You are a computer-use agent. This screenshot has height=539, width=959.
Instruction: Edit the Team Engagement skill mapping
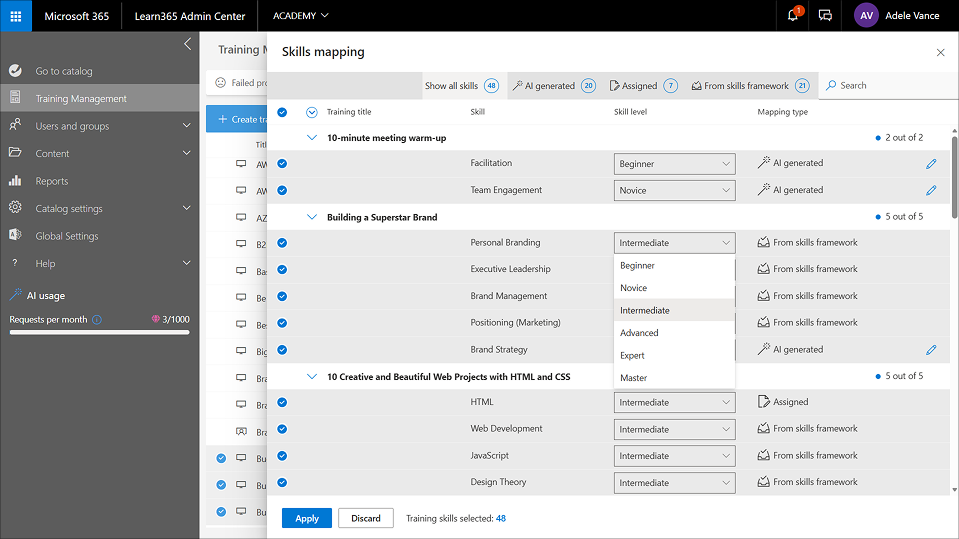click(931, 190)
